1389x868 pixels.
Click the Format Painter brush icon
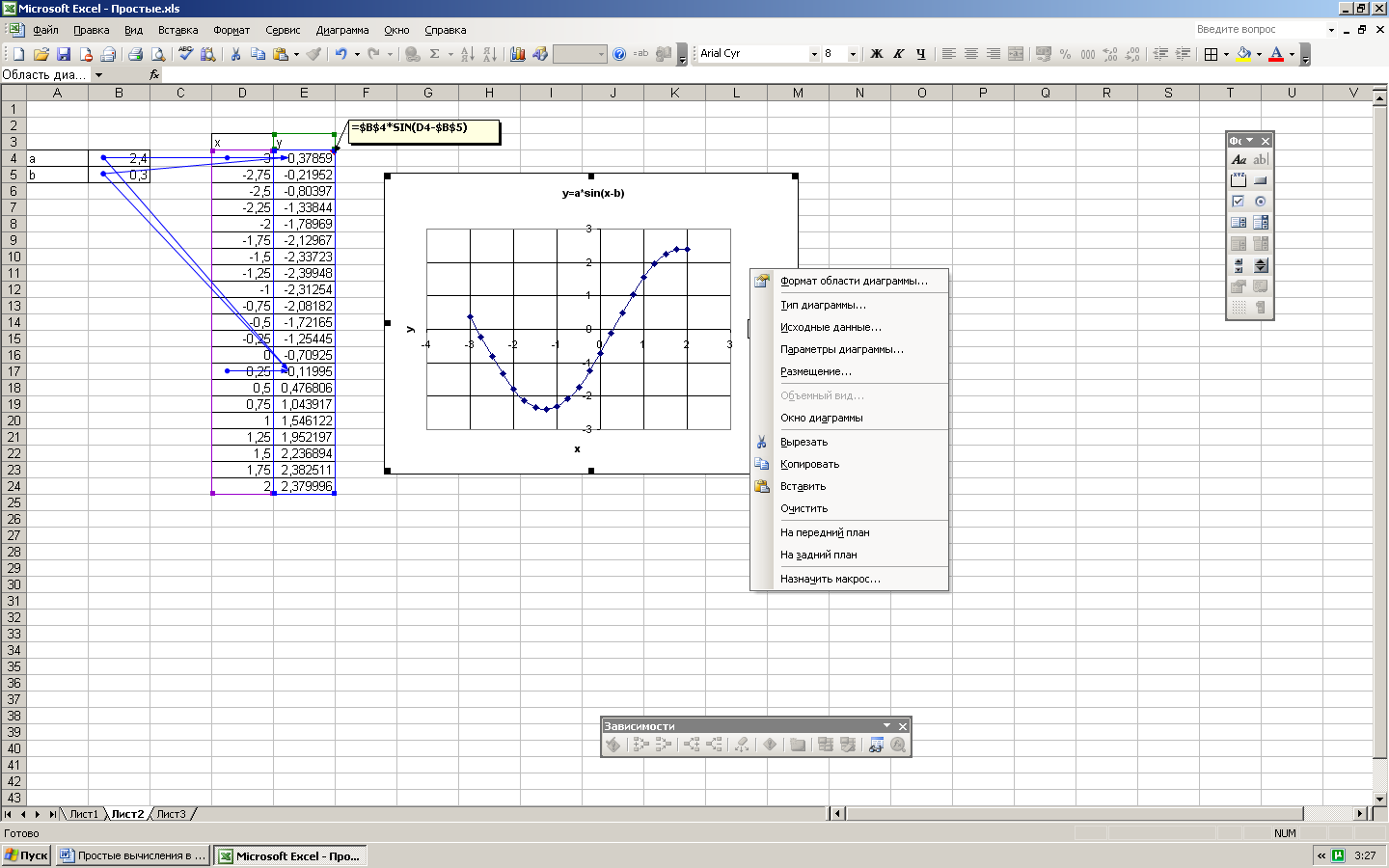click(313, 54)
